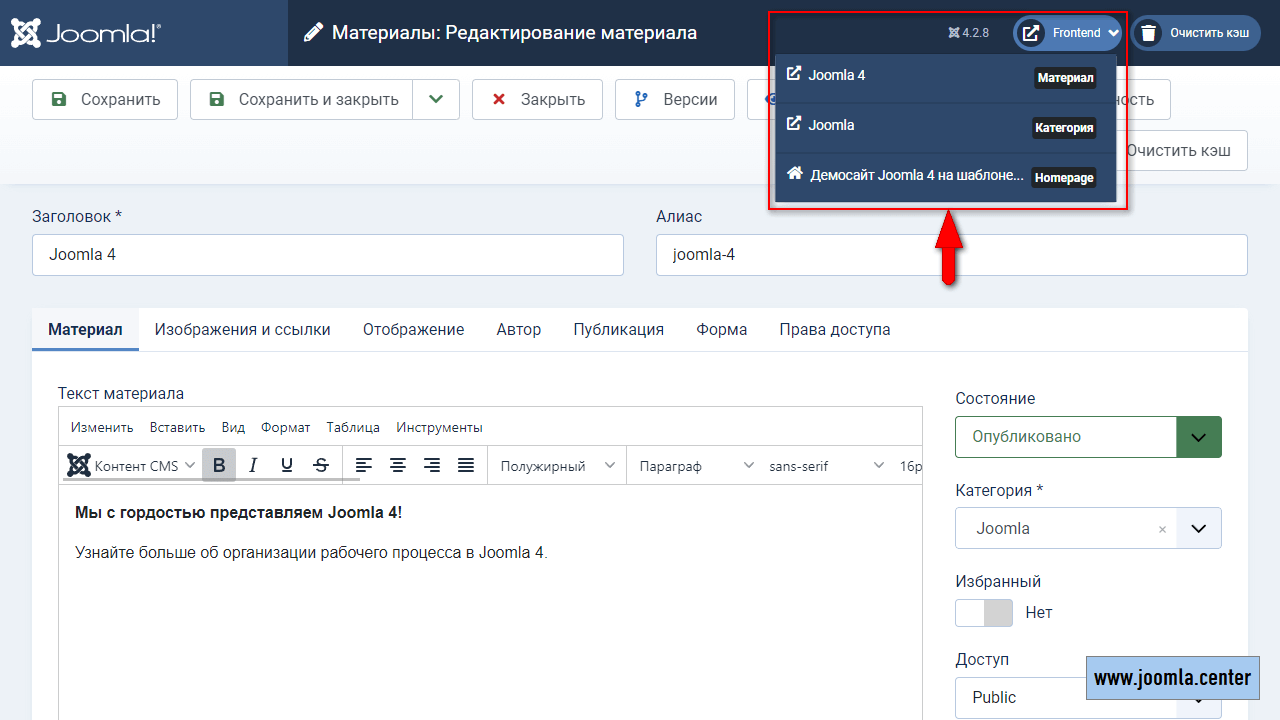This screenshot has width=1280, height=720.
Task: Switch to the Изображения и ссылки tab
Action: coord(242,329)
